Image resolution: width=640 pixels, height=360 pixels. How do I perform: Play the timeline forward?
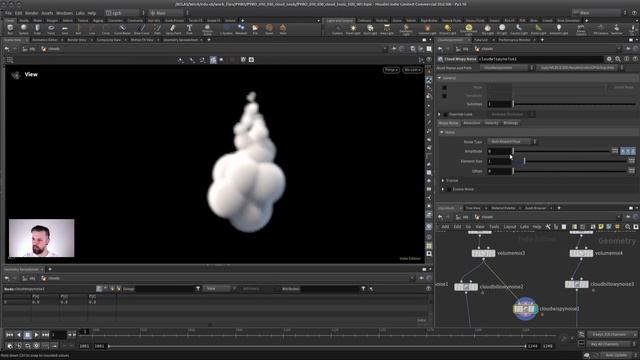(36, 335)
